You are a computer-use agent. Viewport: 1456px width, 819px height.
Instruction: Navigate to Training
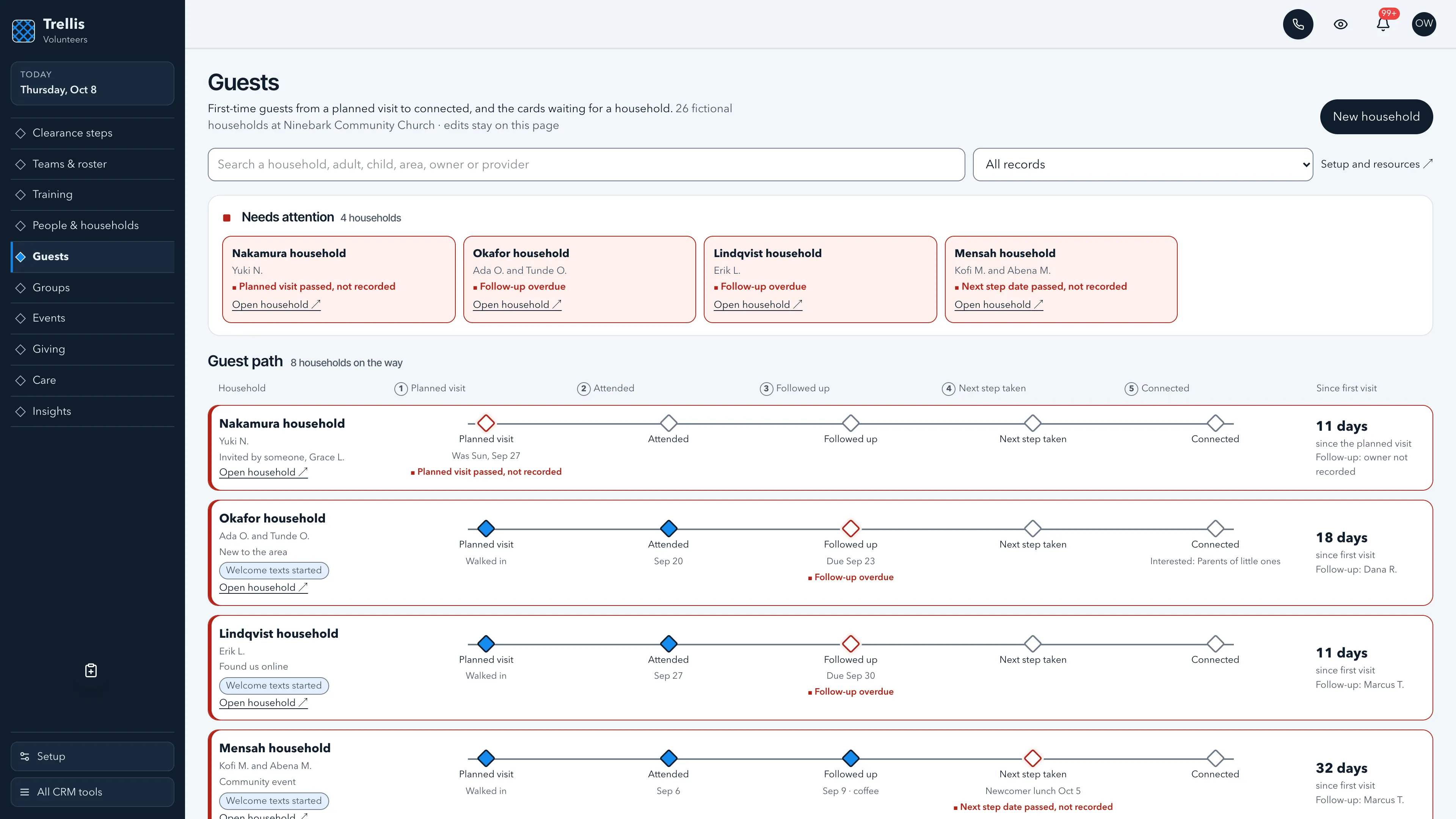click(92, 195)
